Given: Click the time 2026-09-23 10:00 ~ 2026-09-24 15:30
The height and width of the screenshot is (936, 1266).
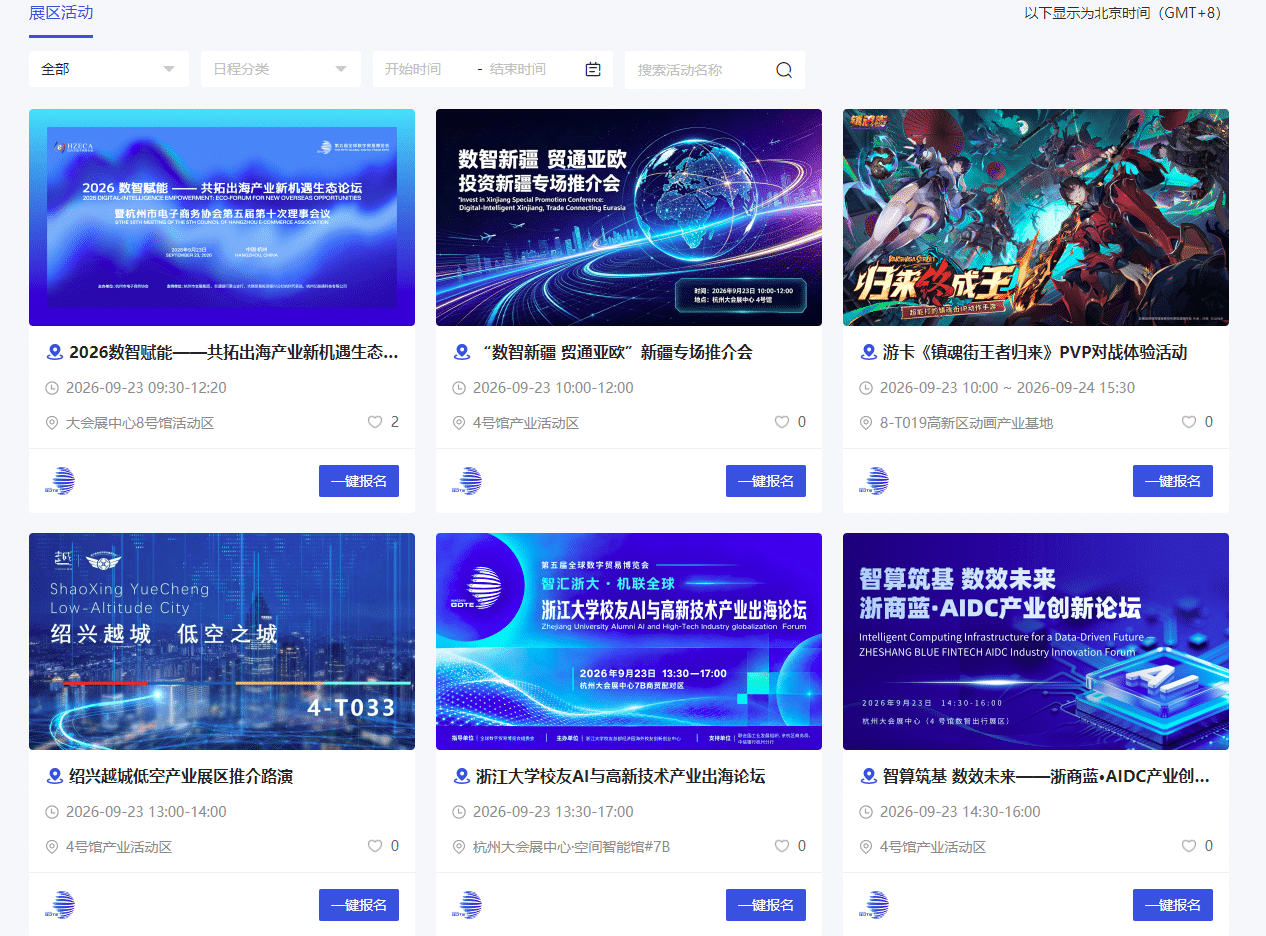Looking at the screenshot, I should pyautogui.click(x=1007, y=388).
